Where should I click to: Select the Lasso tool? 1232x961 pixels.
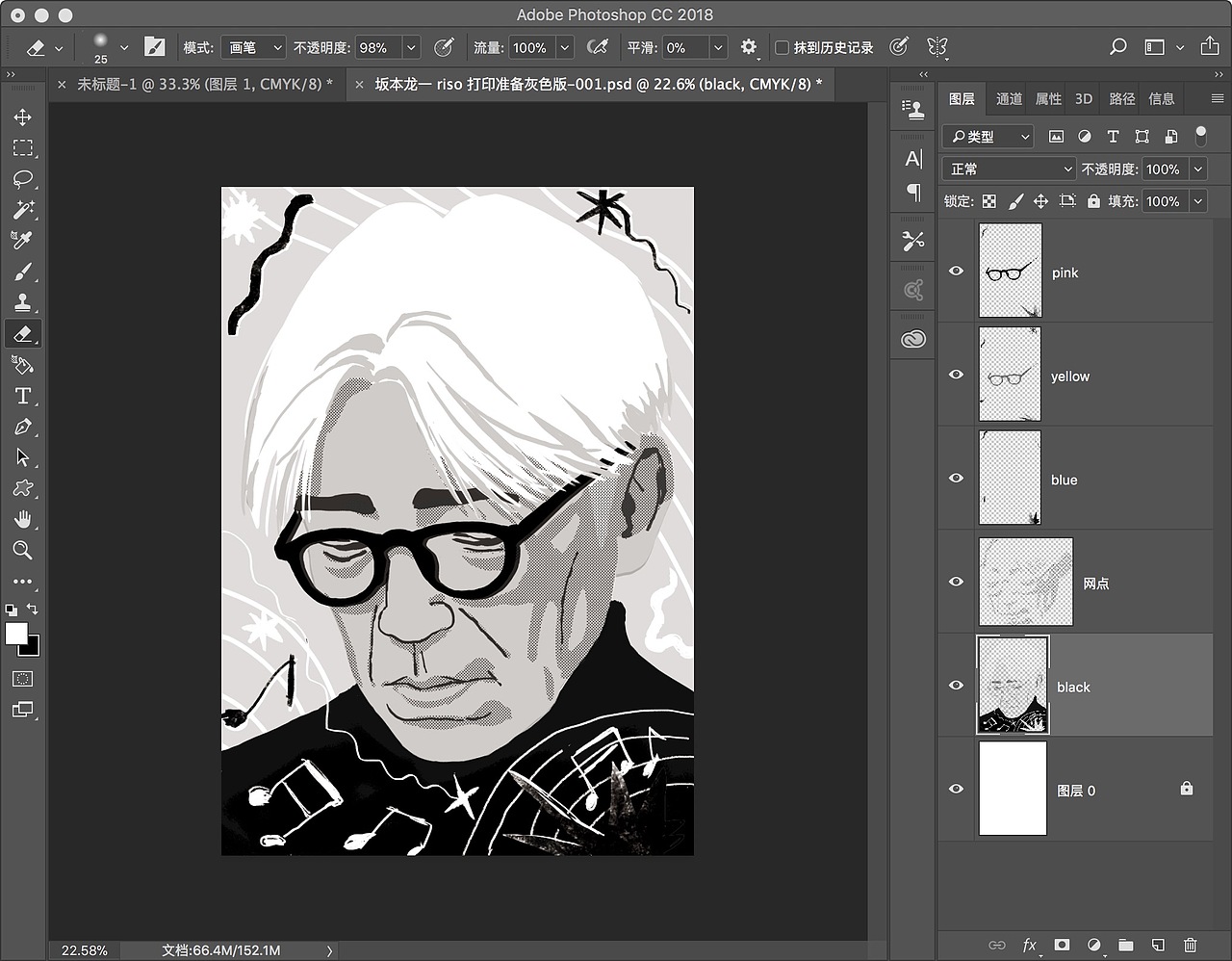[x=23, y=179]
